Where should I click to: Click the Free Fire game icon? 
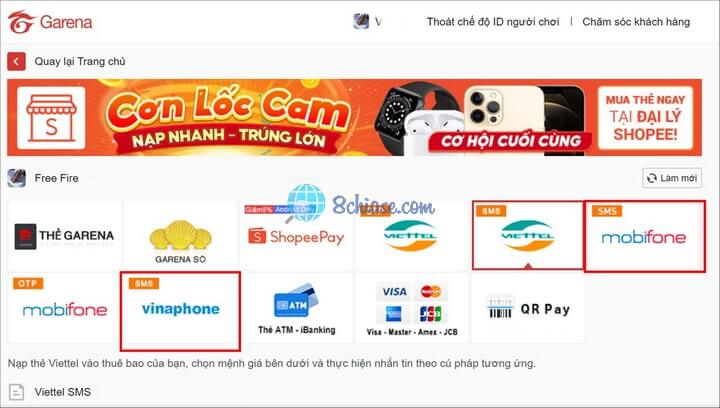17,178
